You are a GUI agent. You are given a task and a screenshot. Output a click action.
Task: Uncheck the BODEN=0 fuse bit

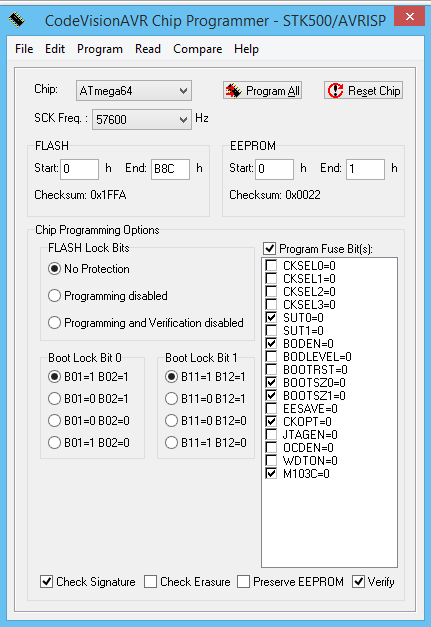click(271, 343)
